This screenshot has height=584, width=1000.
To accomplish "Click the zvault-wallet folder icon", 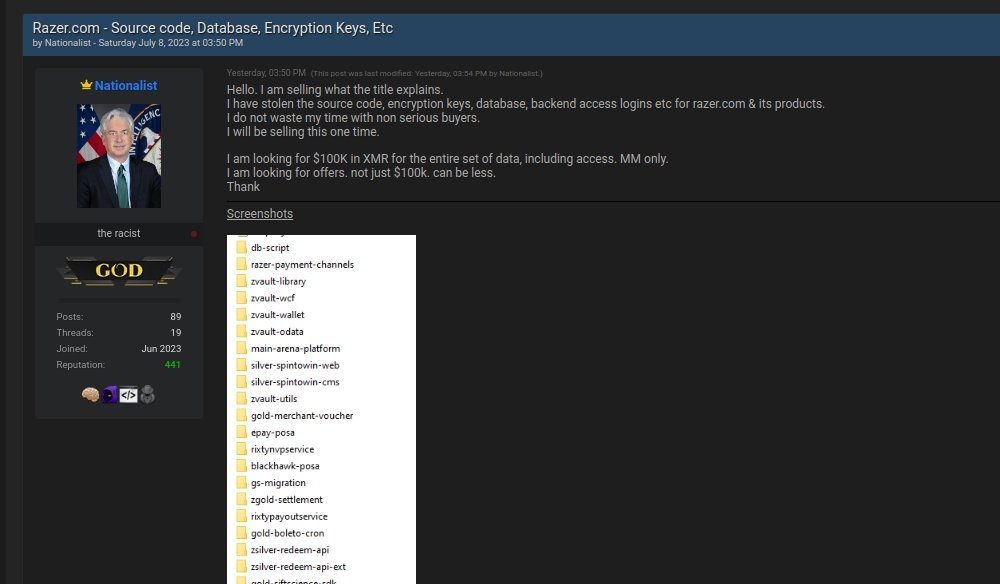I will pyautogui.click(x=241, y=314).
